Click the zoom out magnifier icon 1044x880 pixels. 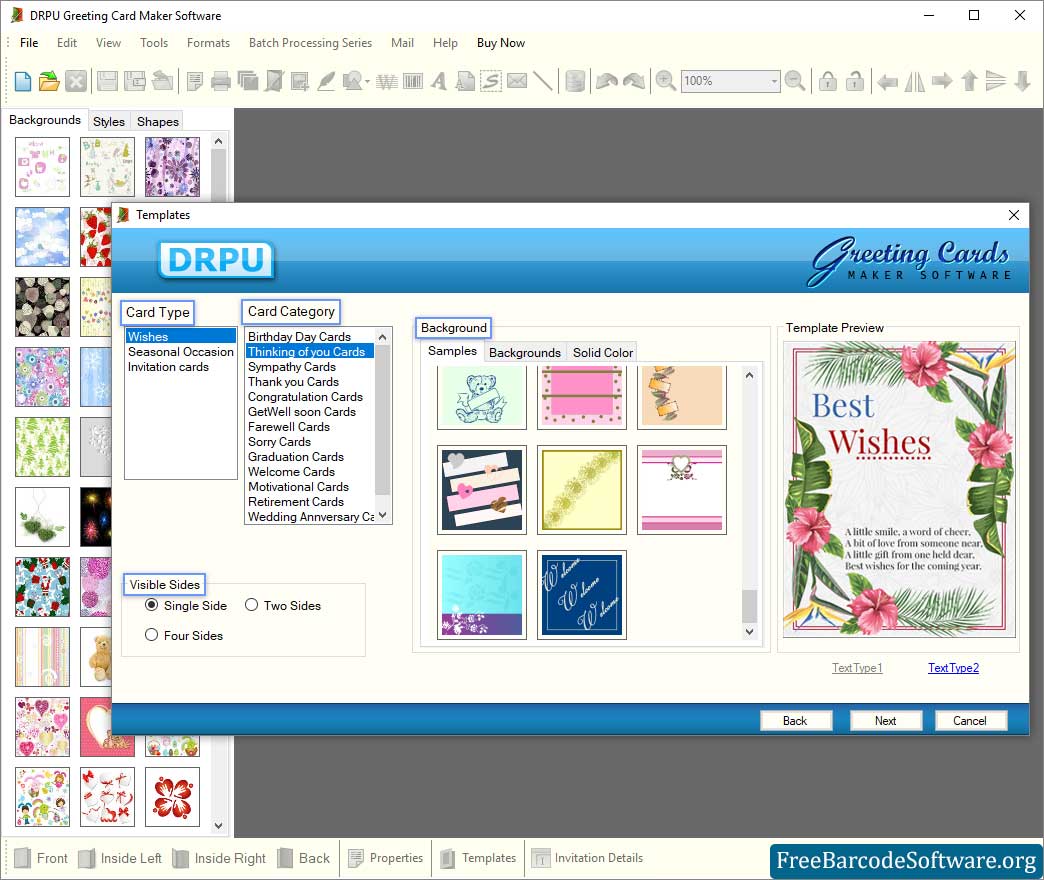click(x=794, y=81)
